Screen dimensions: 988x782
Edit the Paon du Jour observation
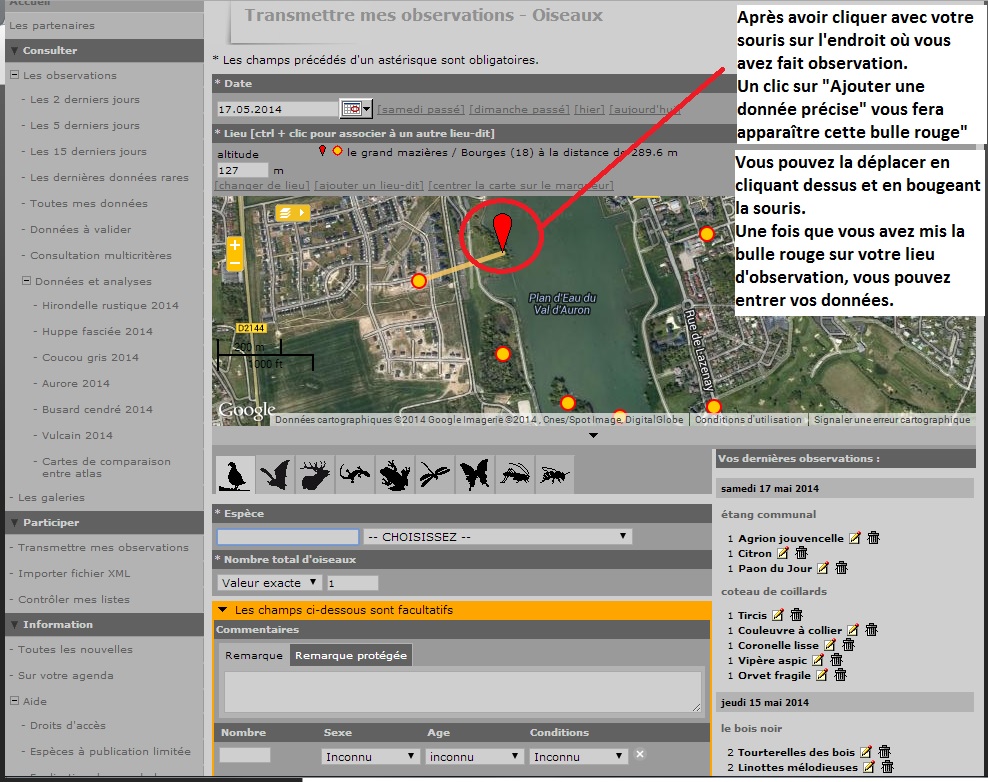tap(823, 568)
